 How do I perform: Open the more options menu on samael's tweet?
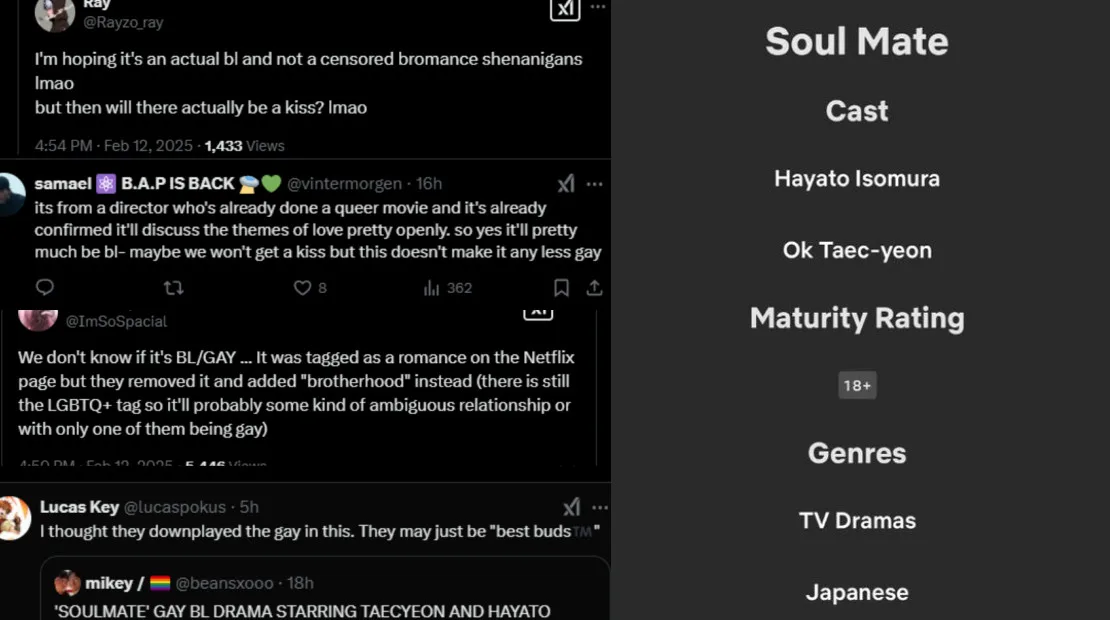tap(595, 184)
